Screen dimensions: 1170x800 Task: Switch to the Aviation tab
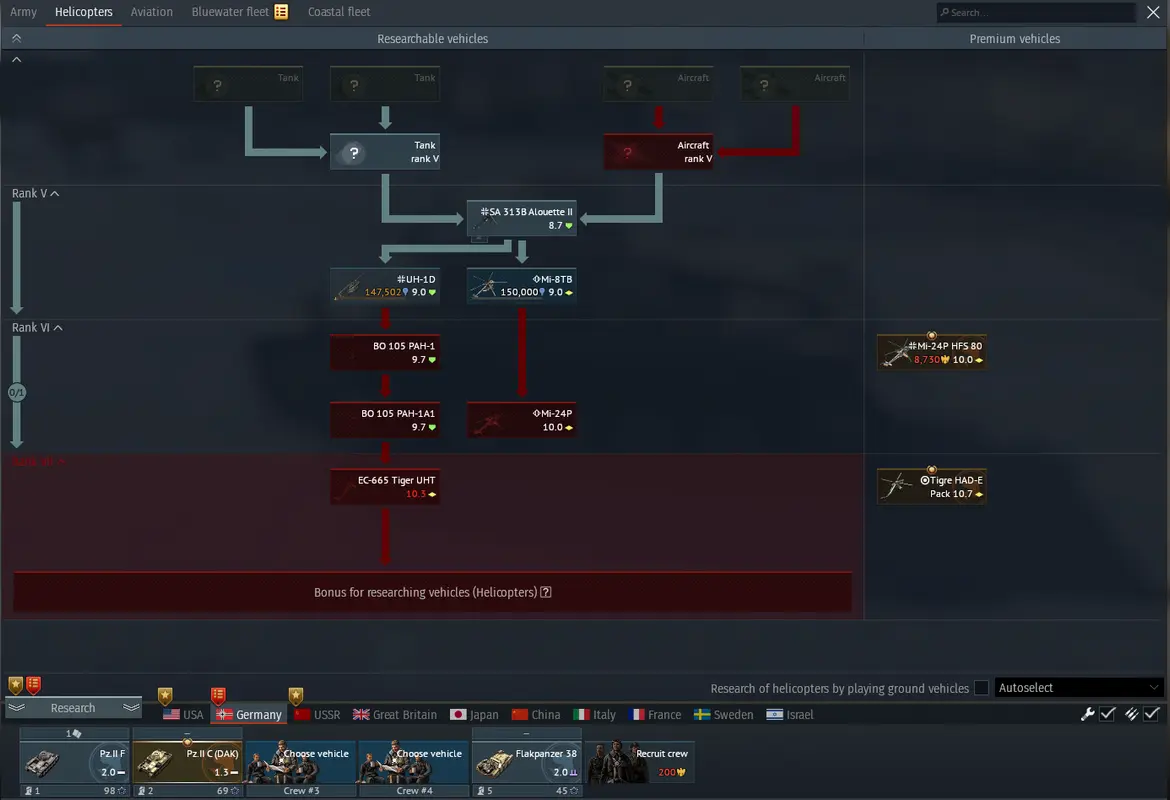(151, 12)
